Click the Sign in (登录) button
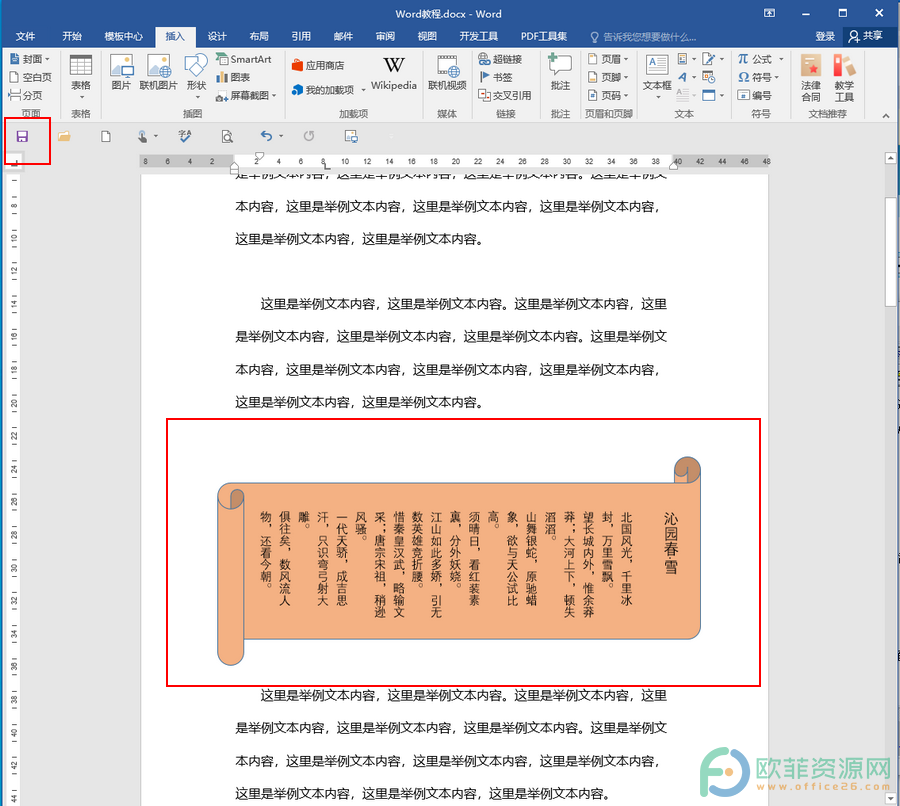The image size is (900, 806). (x=825, y=36)
